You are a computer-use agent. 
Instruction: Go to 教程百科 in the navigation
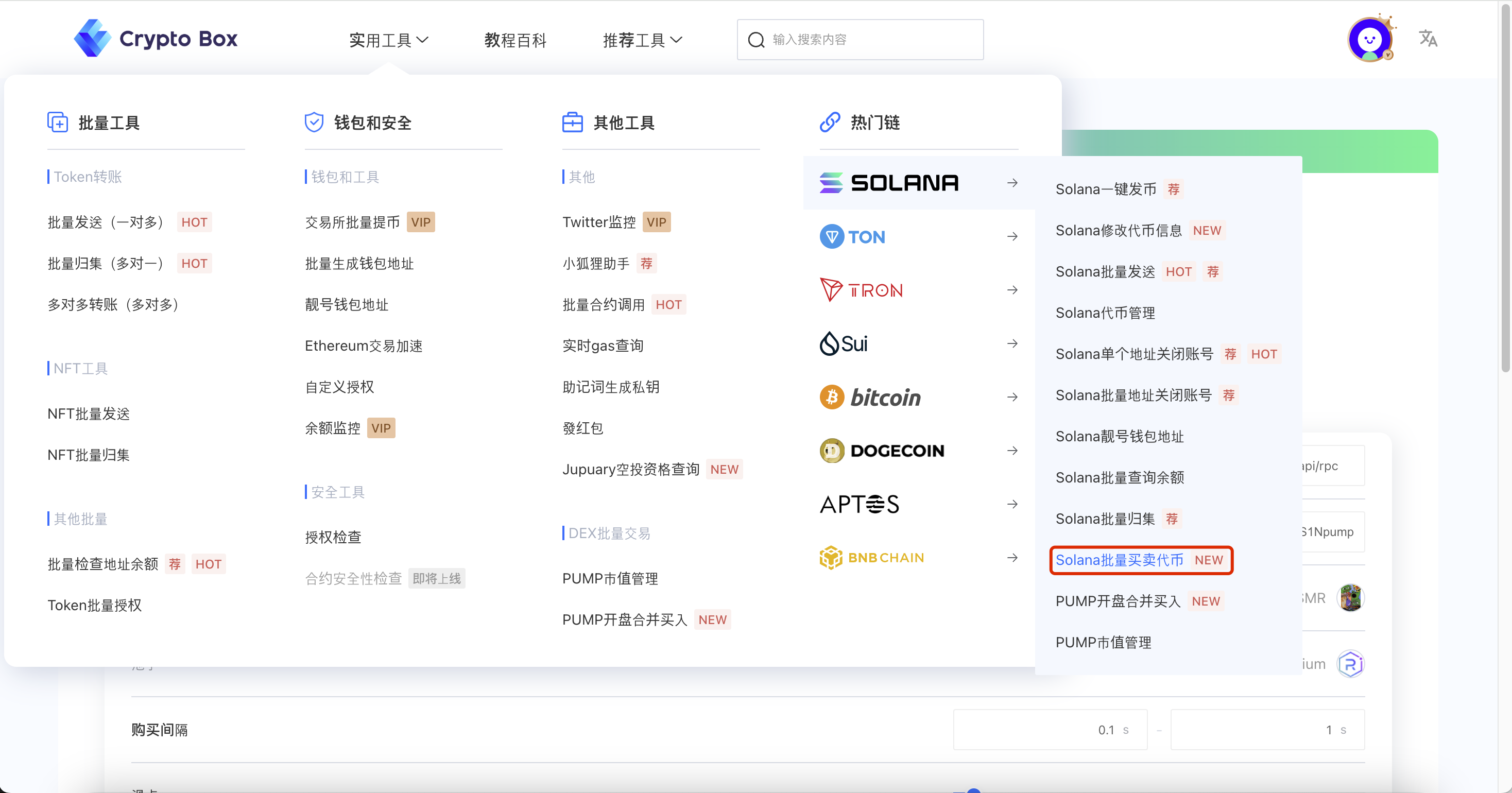(x=516, y=40)
